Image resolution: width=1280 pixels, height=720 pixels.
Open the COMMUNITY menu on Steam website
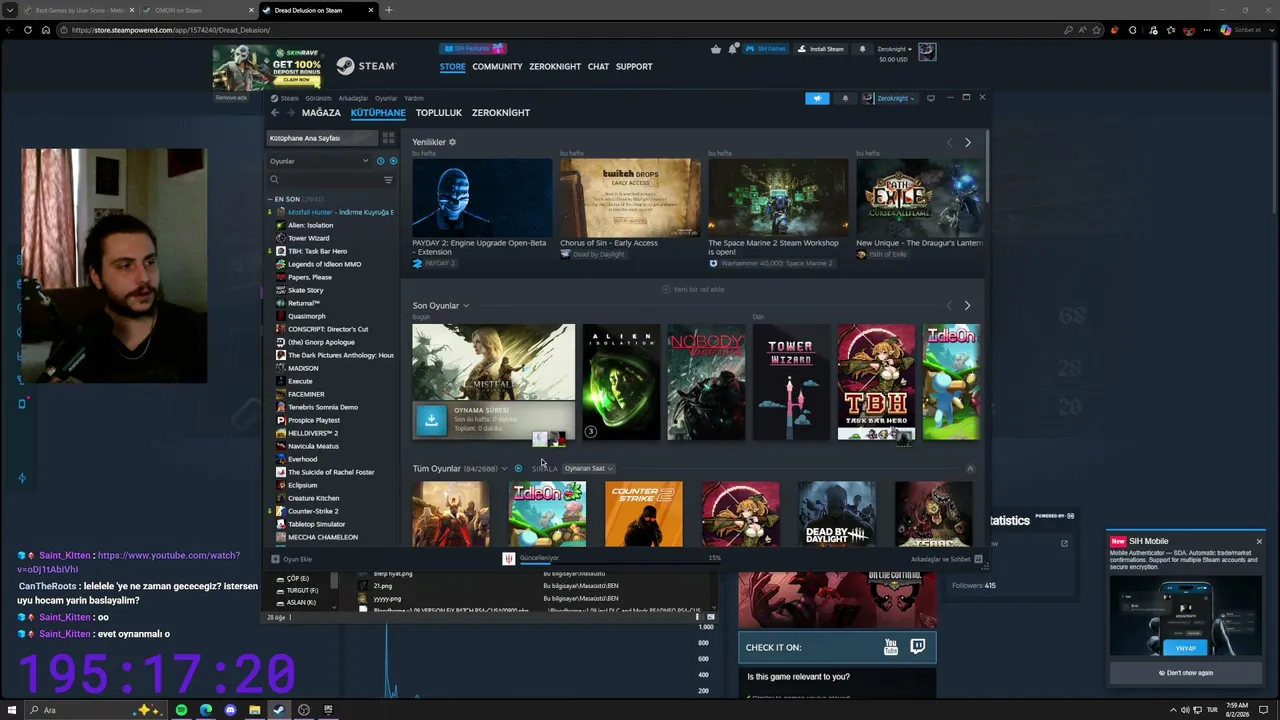tap(497, 67)
